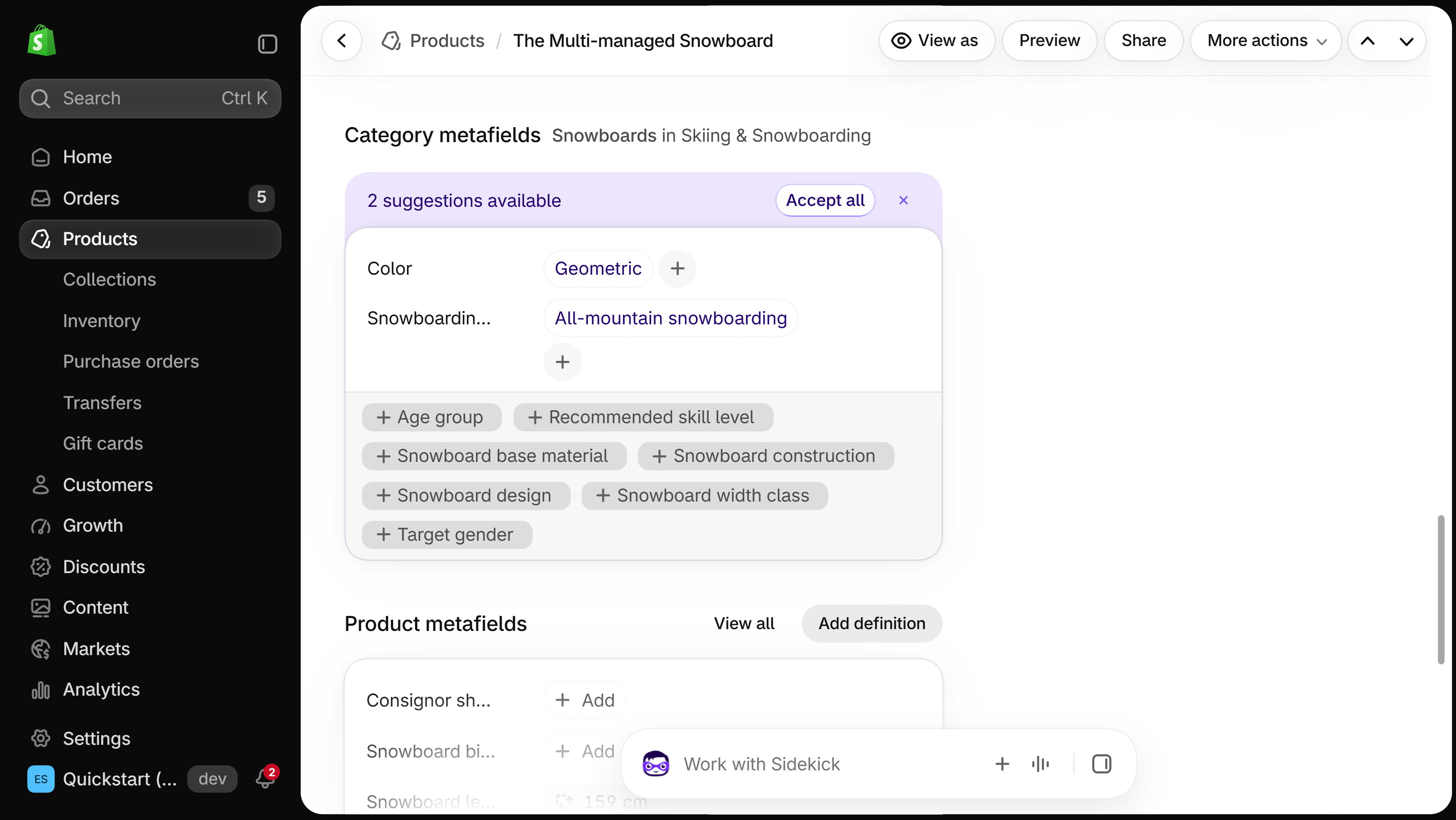Click Accept all suggestions
This screenshot has height=820, width=1456.
tap(825, 200)
